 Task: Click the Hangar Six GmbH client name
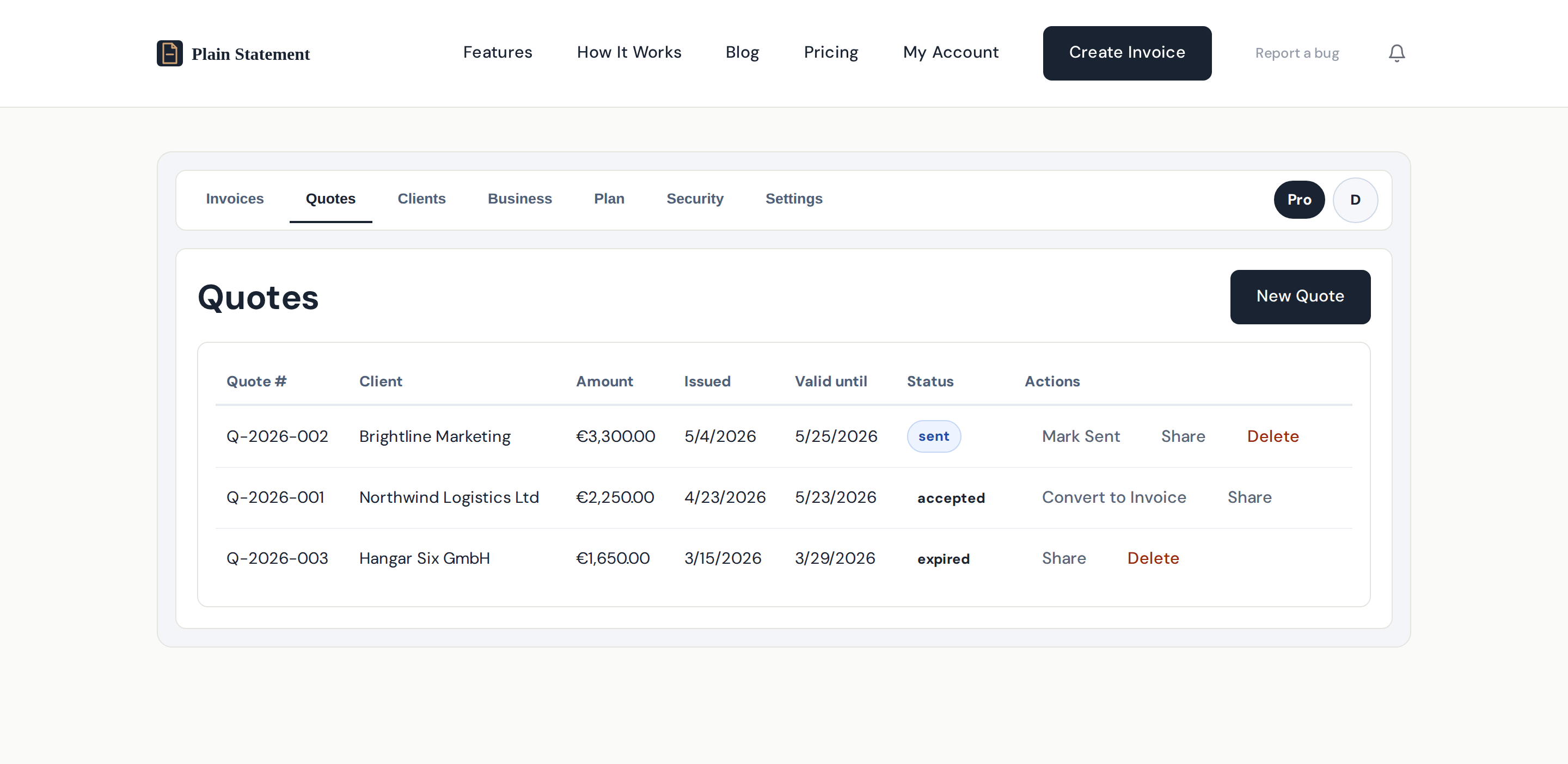point(424,558)
